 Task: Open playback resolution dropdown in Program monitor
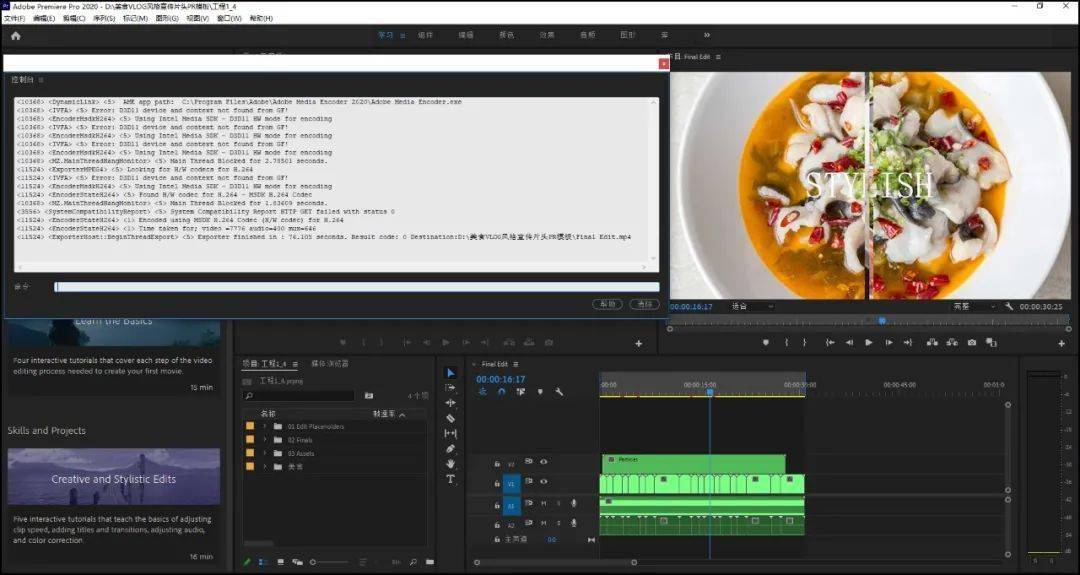[974, 306]
